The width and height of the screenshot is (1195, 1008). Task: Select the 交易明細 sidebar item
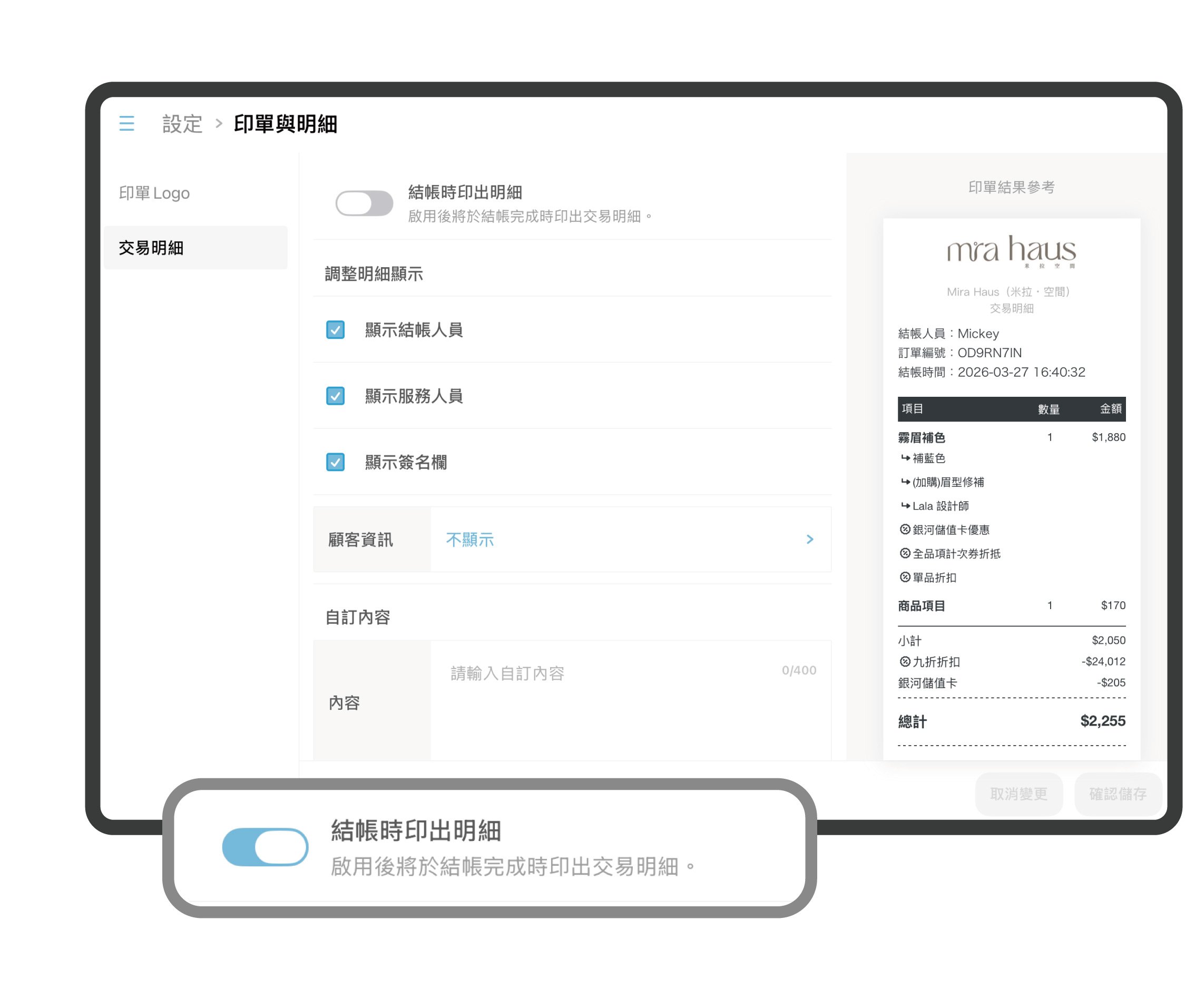[x=151, y=248]
